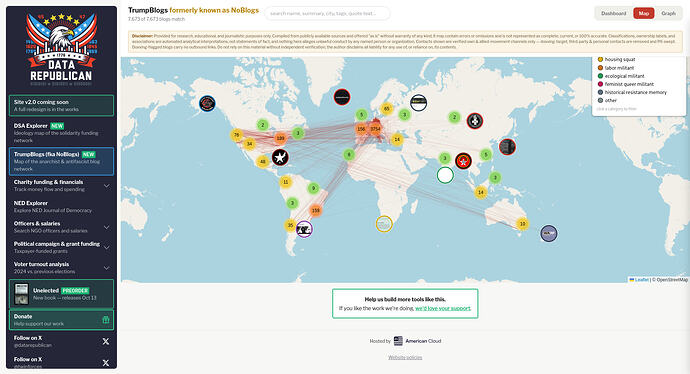Filter by the "other" gray swatch
Image resolution: width=690 pixels, height=374 pixels.
600,100
